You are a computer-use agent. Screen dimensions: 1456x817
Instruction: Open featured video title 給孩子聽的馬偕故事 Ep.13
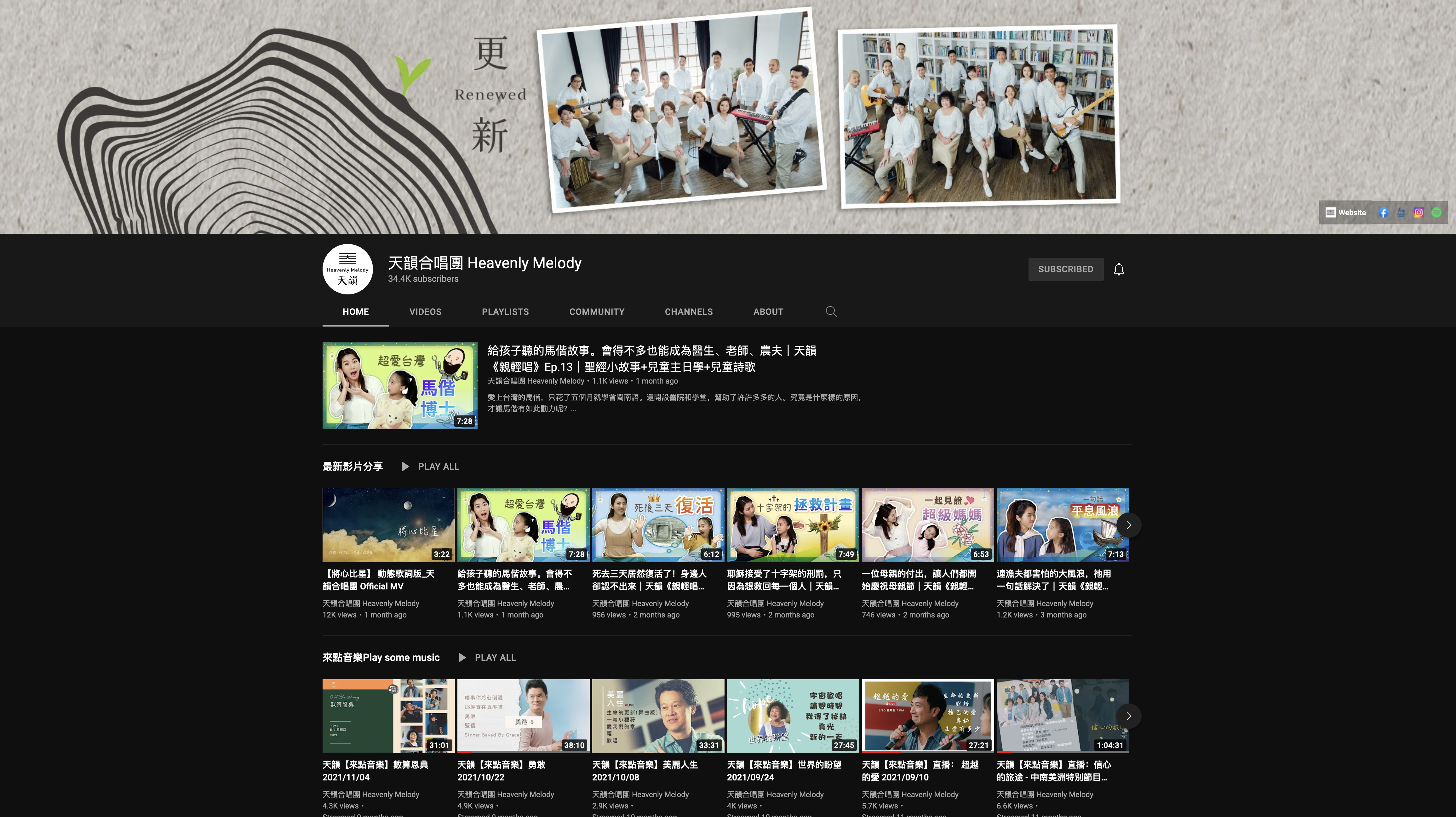pos(652,358)
